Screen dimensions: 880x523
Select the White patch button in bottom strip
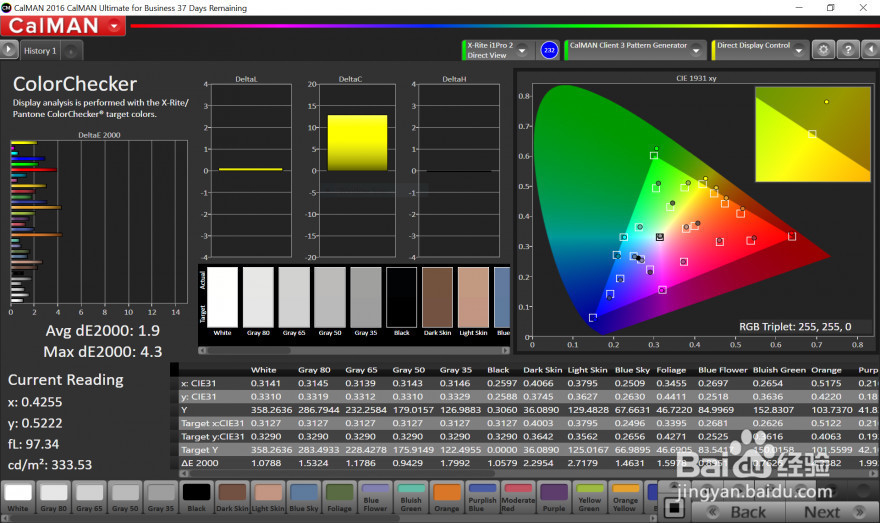[18, 497]
